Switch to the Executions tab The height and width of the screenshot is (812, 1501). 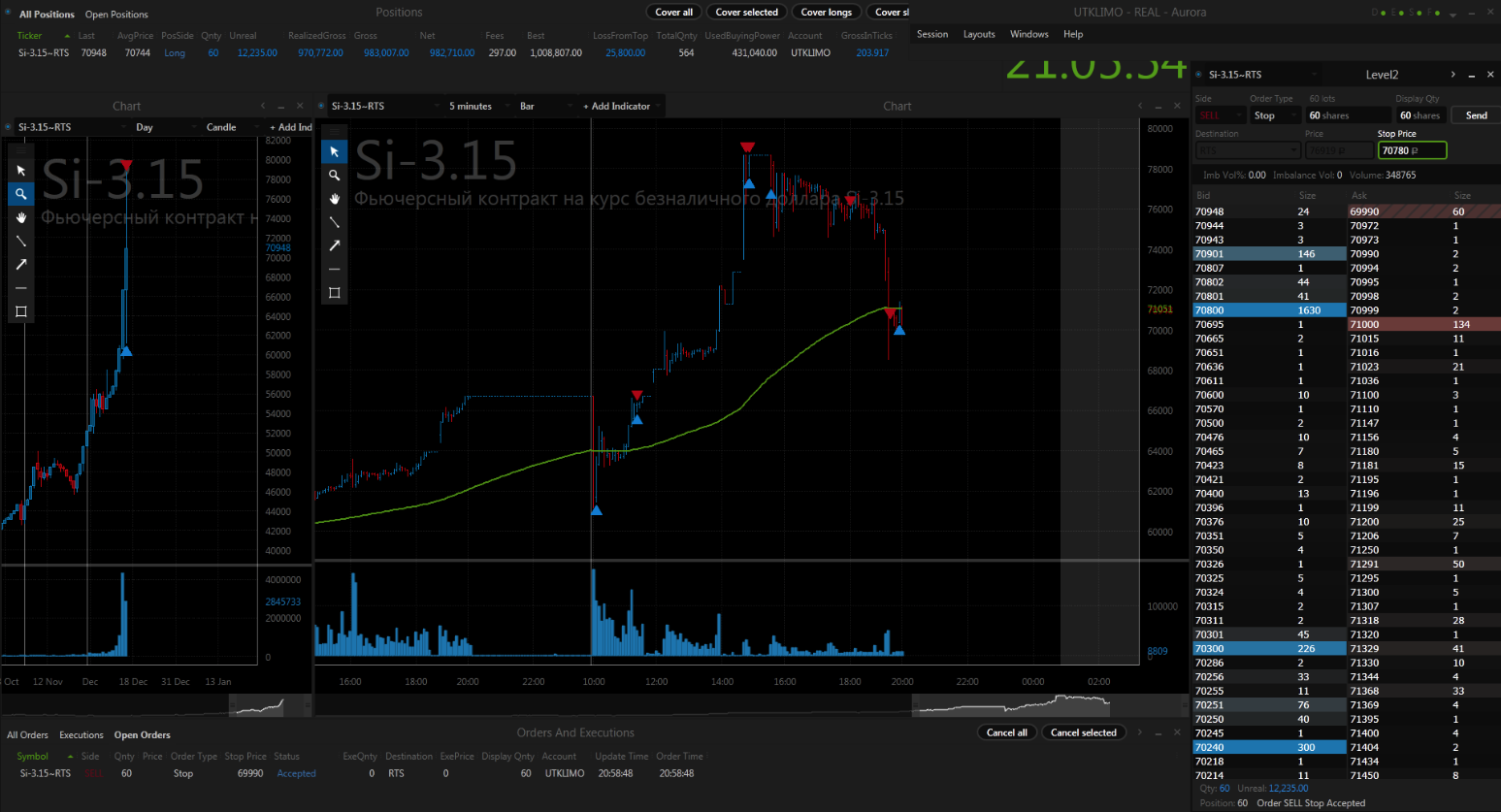click(x=81, y=734)
